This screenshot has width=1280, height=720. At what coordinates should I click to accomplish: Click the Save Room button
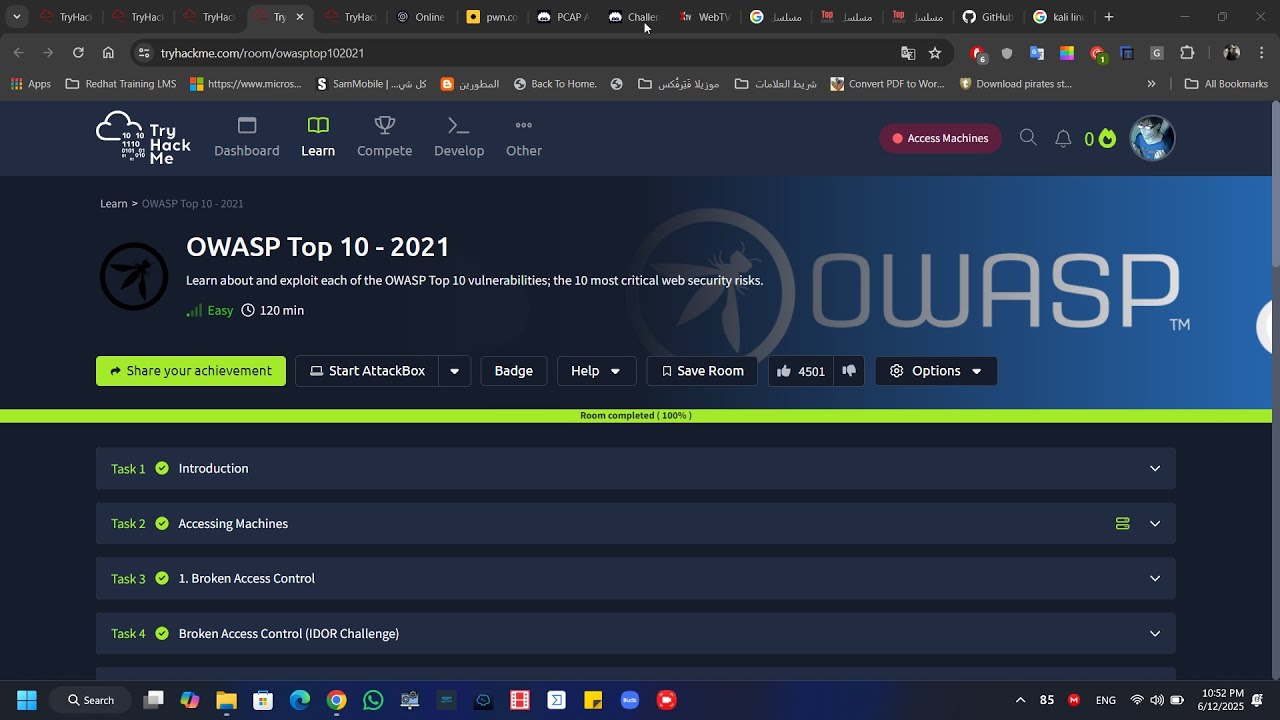pos(702,371)
